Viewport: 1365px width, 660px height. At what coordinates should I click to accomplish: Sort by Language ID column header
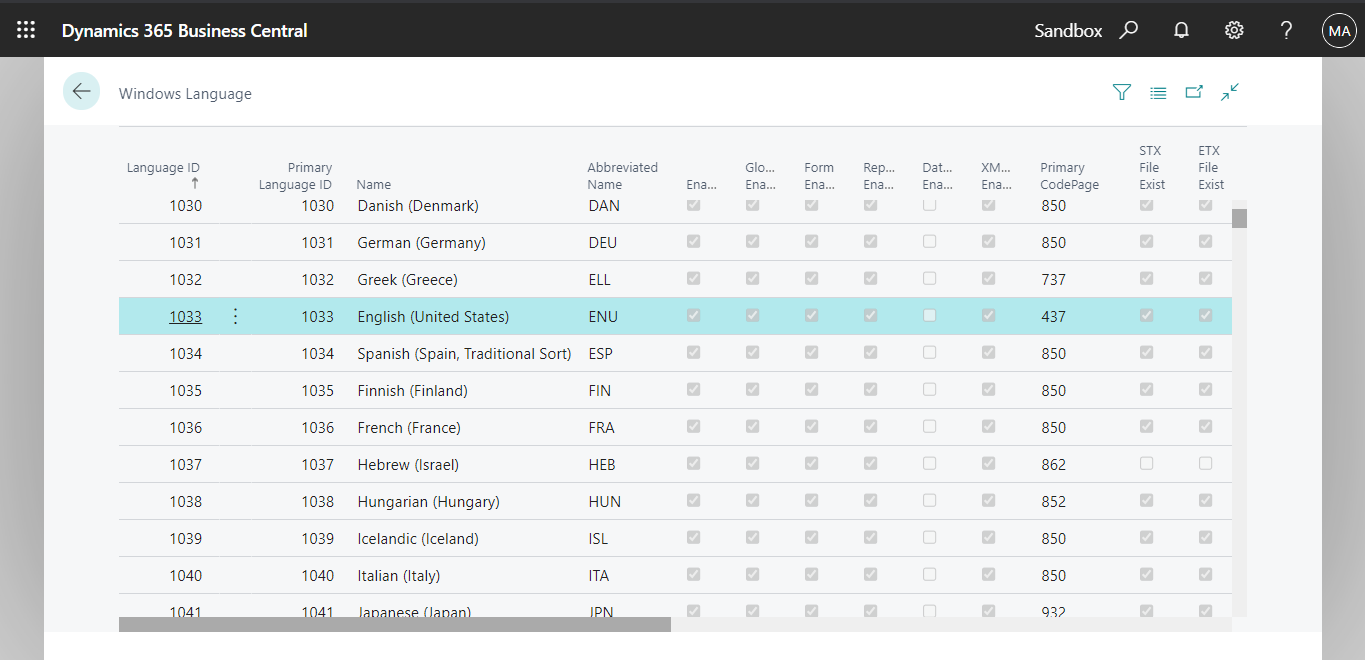[163, 168]
